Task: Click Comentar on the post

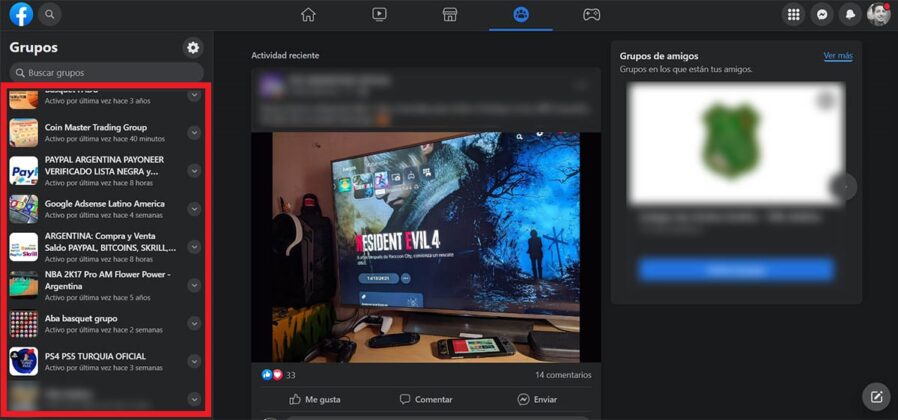Action: click(426, 399)
